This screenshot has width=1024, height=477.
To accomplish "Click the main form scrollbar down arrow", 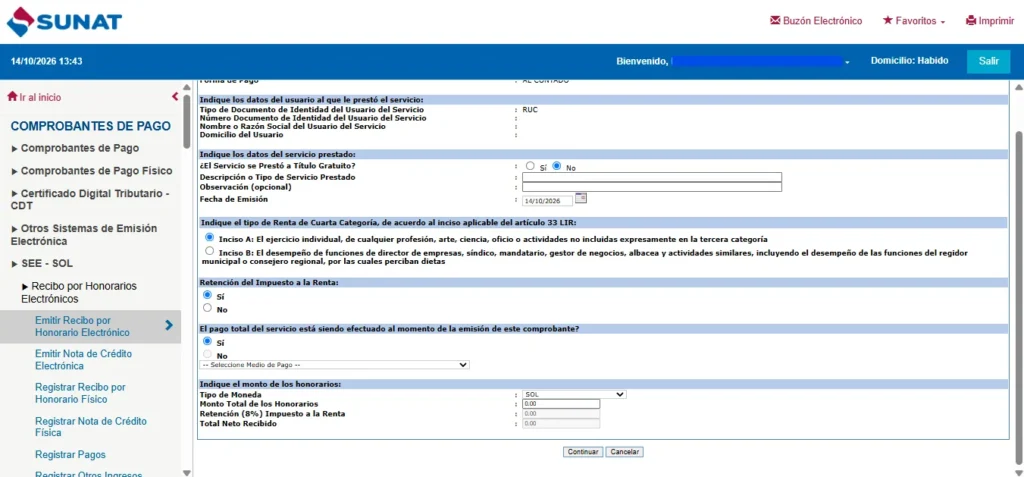I will coord(1017,472).
